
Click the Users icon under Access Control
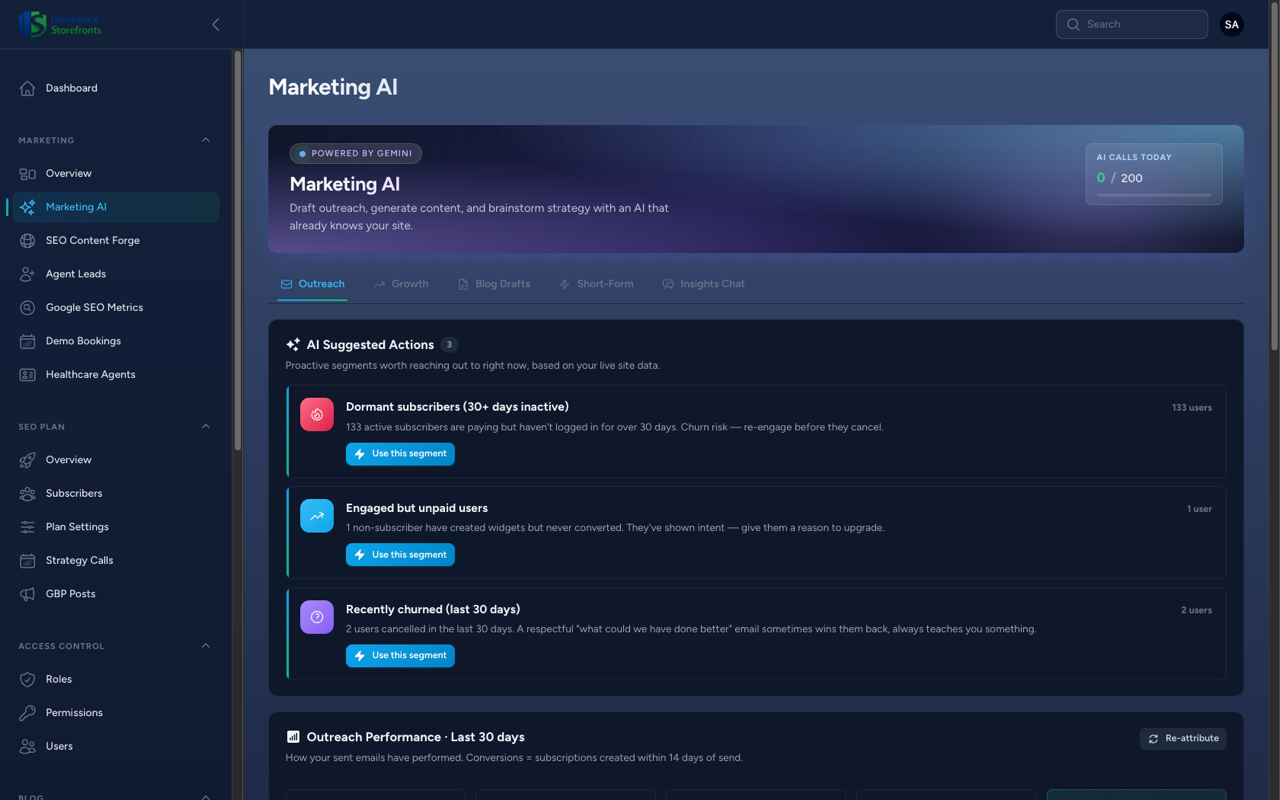pos(27,747)
